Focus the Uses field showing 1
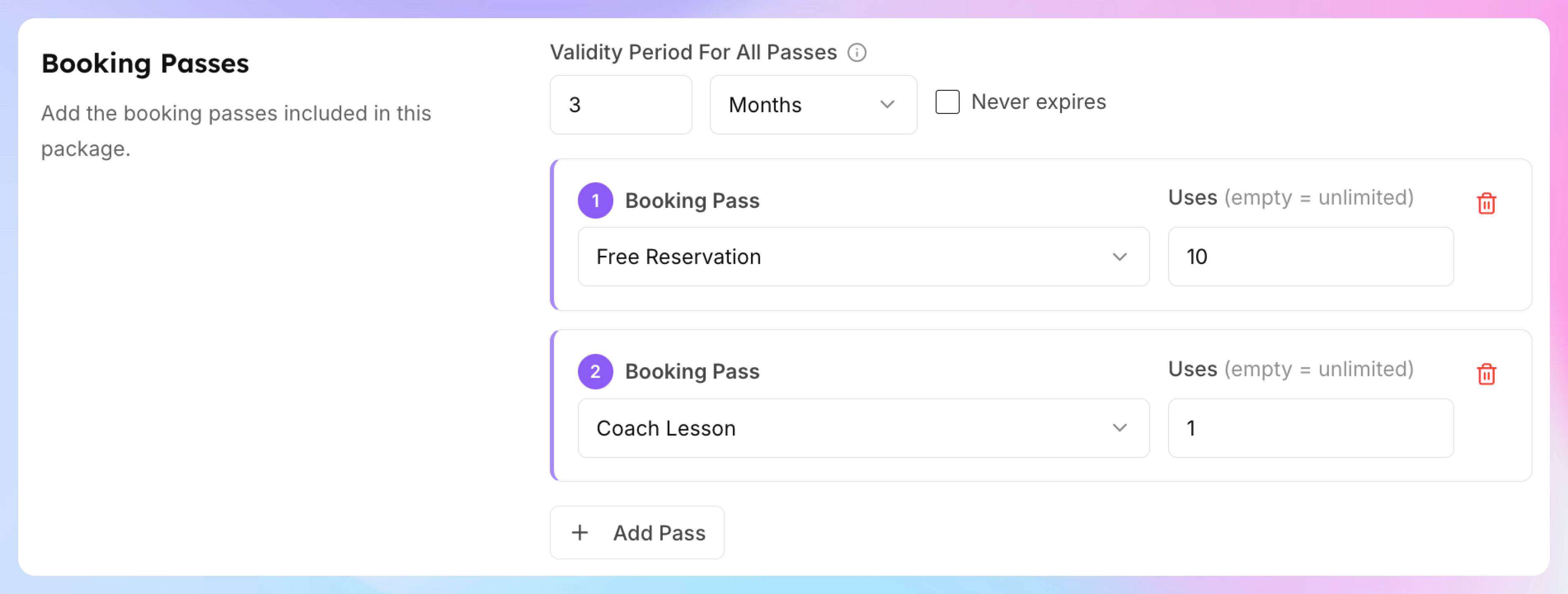 [x=1310, y=428]
